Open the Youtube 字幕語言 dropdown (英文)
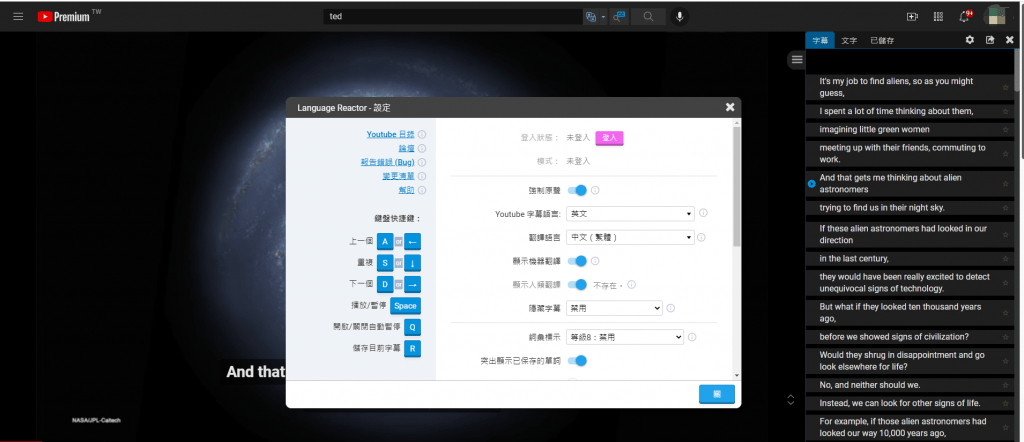 pos(630,213)
